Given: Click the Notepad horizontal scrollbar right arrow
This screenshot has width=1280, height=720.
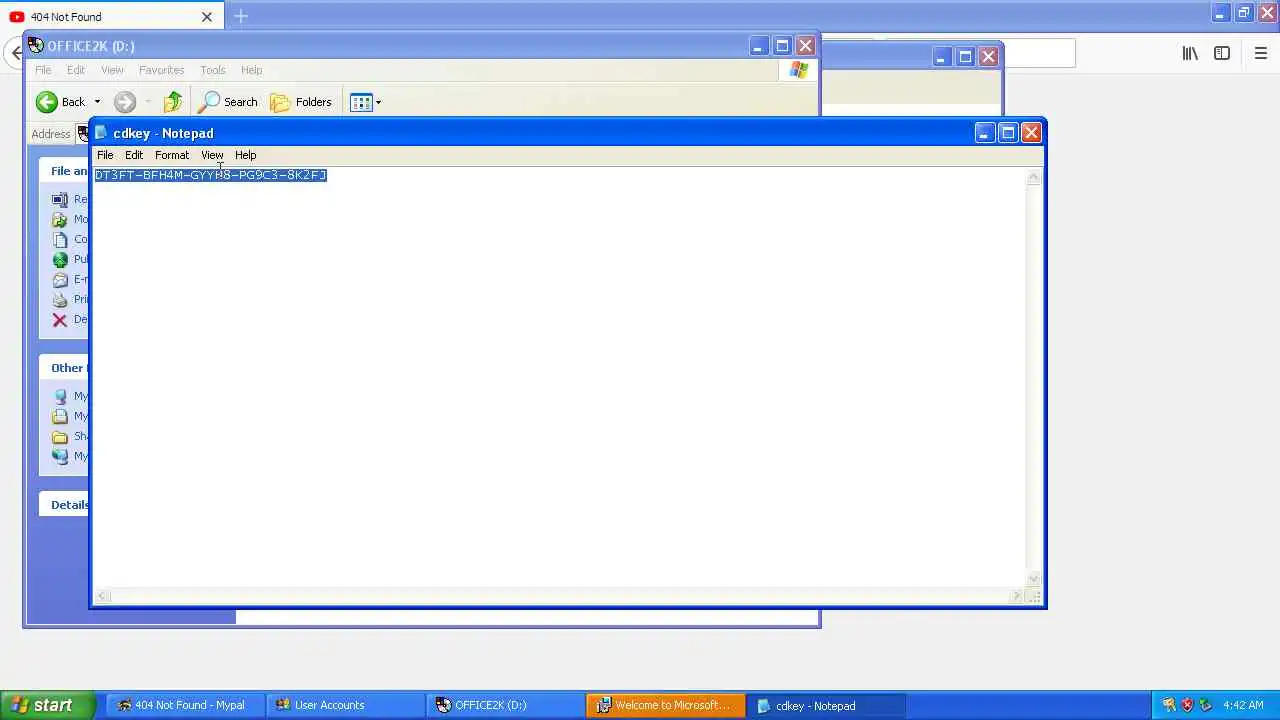Looking at the screenshot, I should [x=1017, y=596].
